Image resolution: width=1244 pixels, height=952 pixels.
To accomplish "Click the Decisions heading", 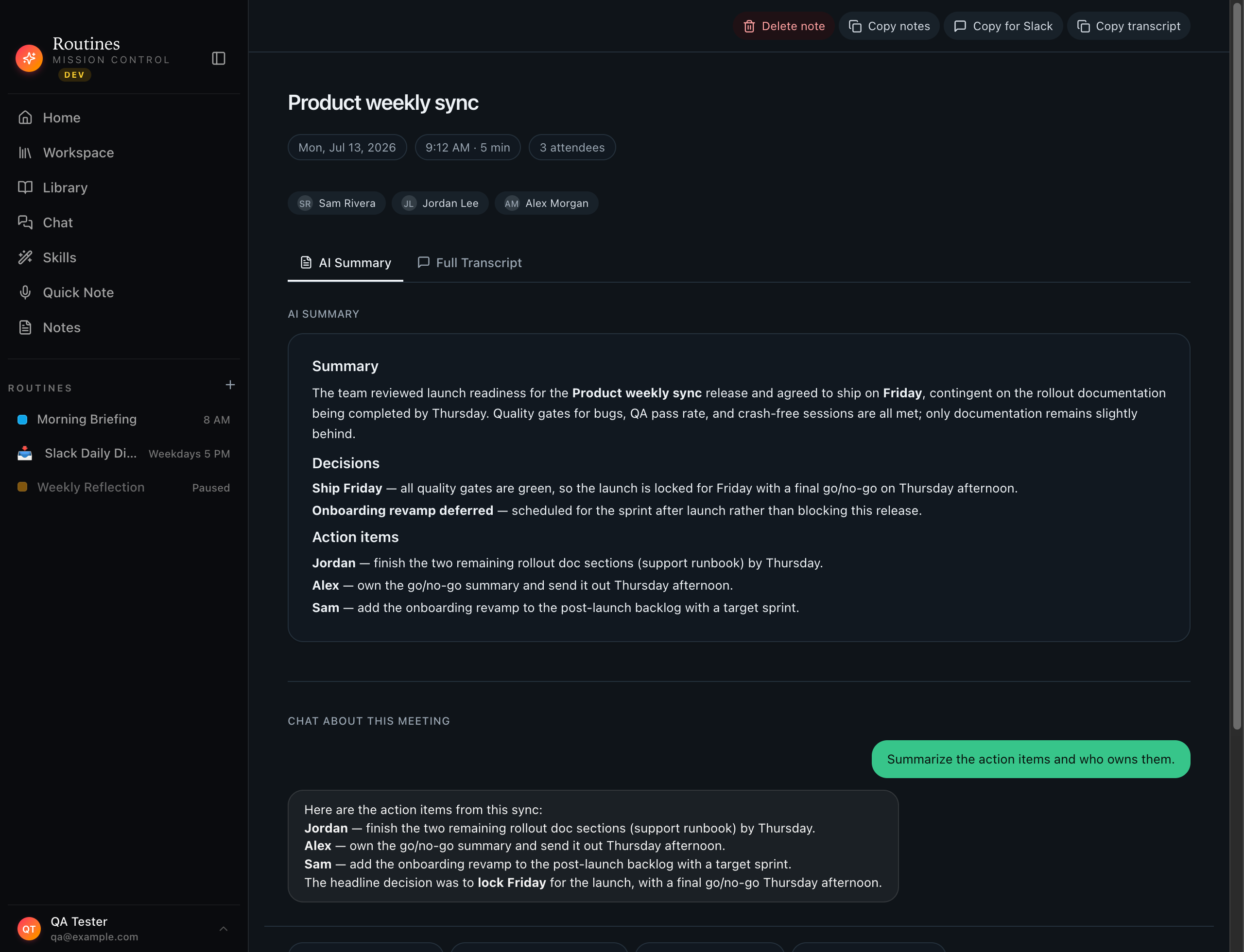I will pyautogui.click(x=346, y=463).
